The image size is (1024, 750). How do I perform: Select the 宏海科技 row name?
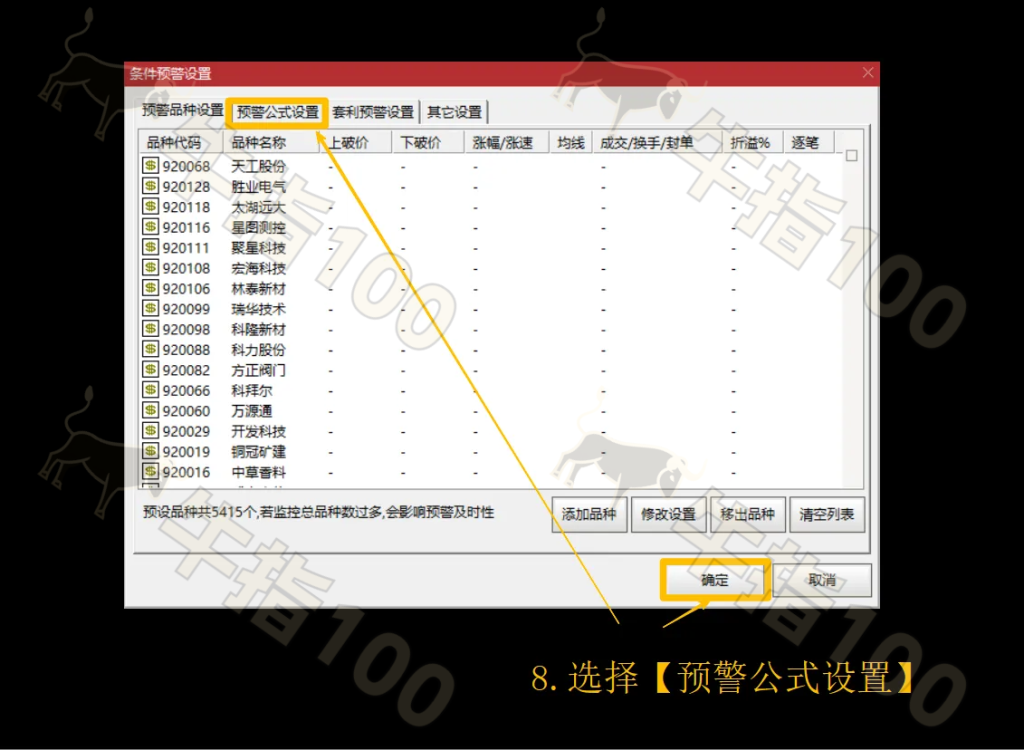tap(259, 268)
